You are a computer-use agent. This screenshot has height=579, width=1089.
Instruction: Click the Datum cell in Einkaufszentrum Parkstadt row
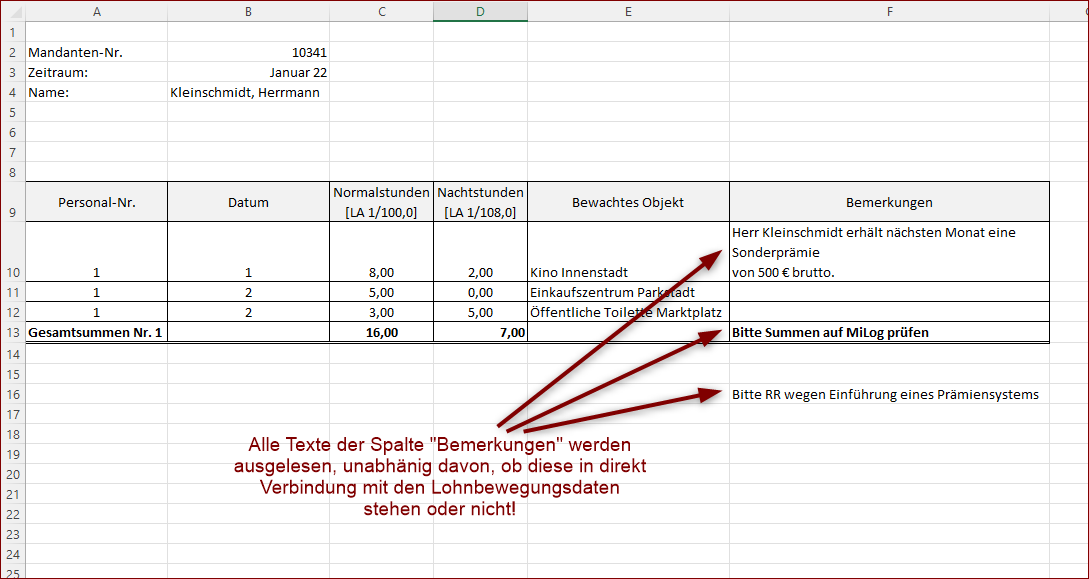249,292
